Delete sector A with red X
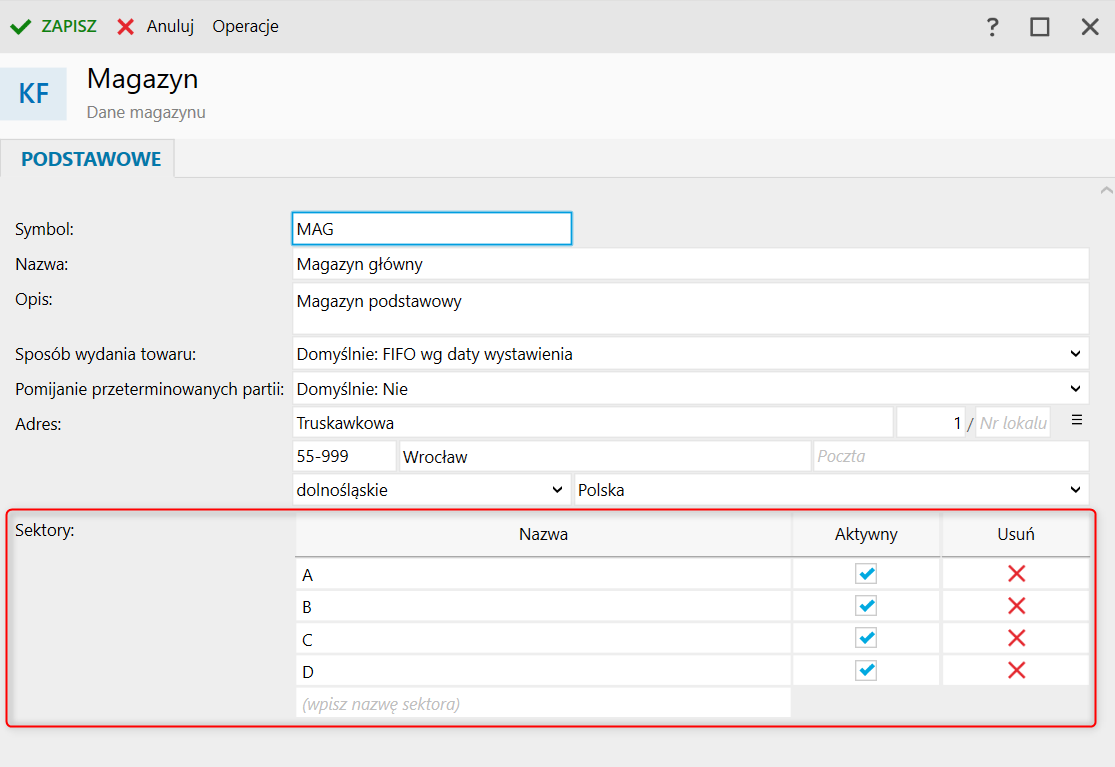Viewport: 1115px width, 767px height. 1016,574
